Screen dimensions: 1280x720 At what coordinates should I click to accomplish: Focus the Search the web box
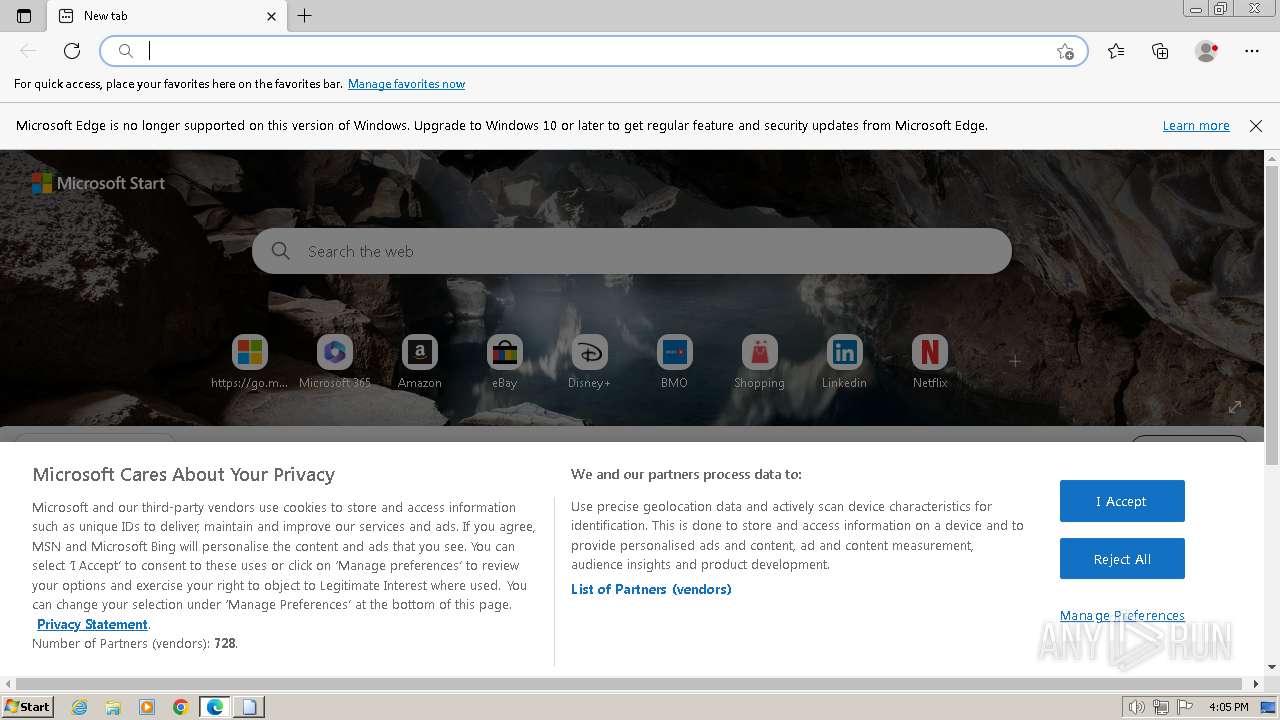[x=632, y=251]
